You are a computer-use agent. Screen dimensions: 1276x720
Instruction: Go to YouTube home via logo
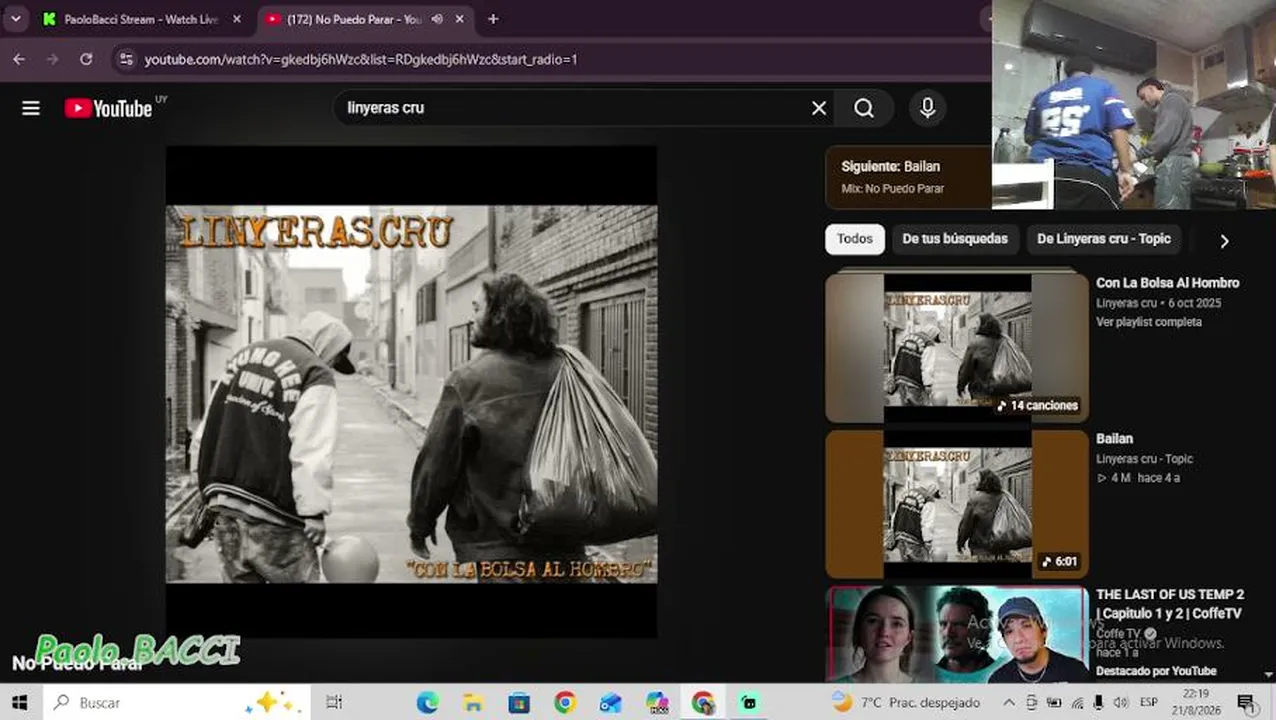[x=108, y=108]
